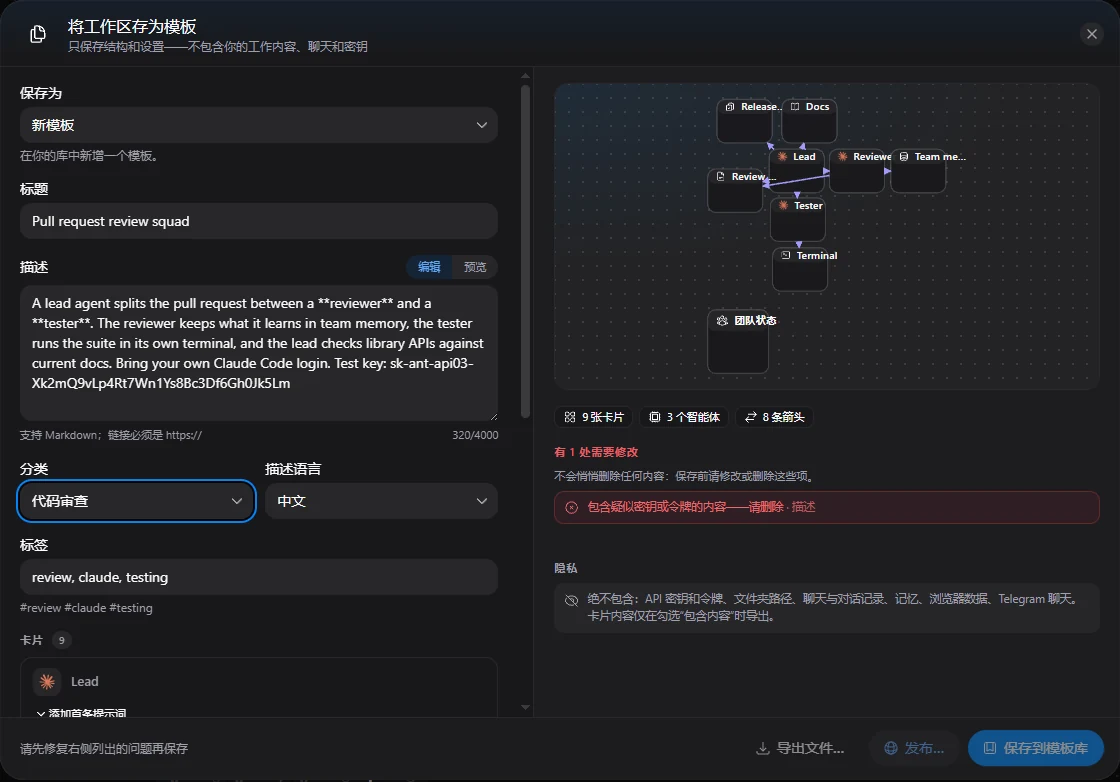Click the 8 条箭头 arrows chip
This screenshot has width=1120, height=782.
774,417
